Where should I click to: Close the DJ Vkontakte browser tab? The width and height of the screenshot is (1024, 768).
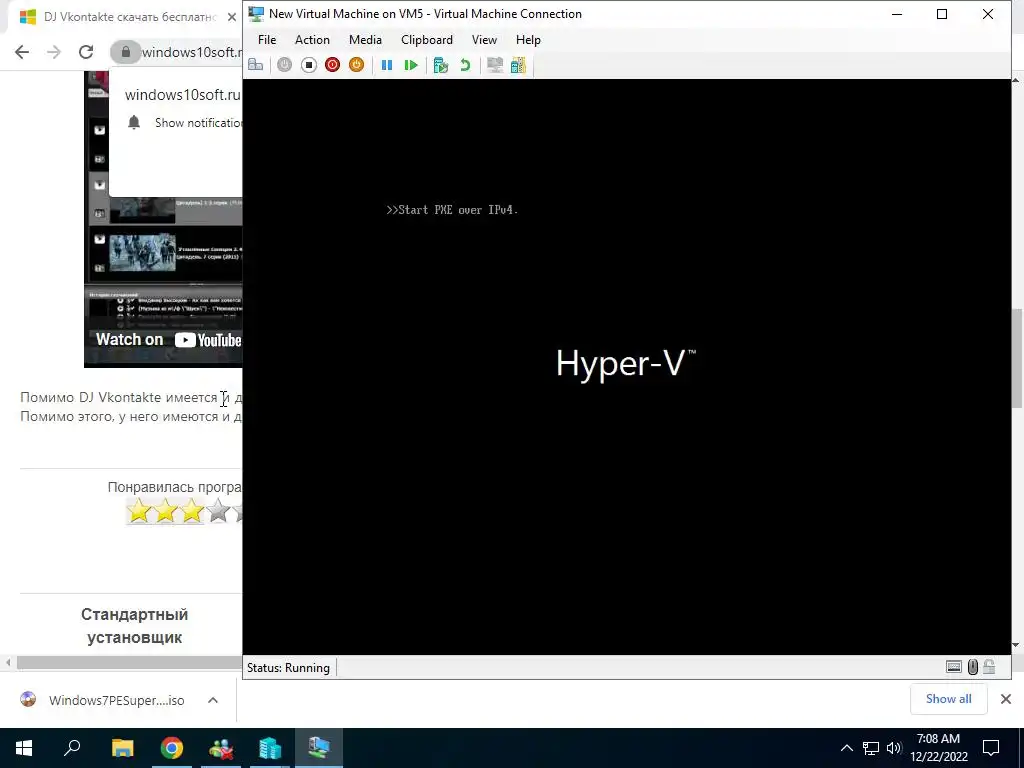pyautogui.click(x=232, y=17)
